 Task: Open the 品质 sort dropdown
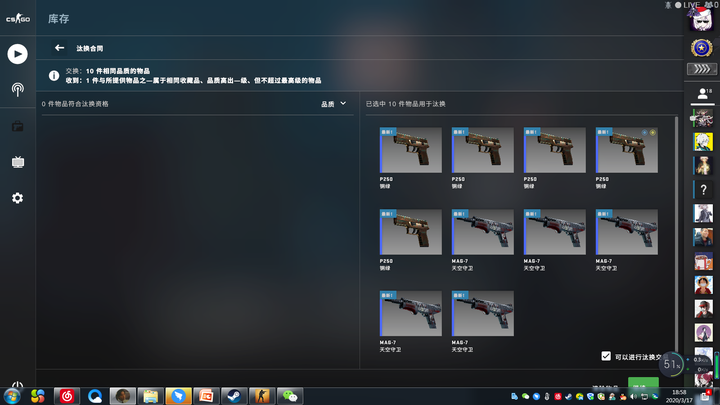click(x=334, y=104)
